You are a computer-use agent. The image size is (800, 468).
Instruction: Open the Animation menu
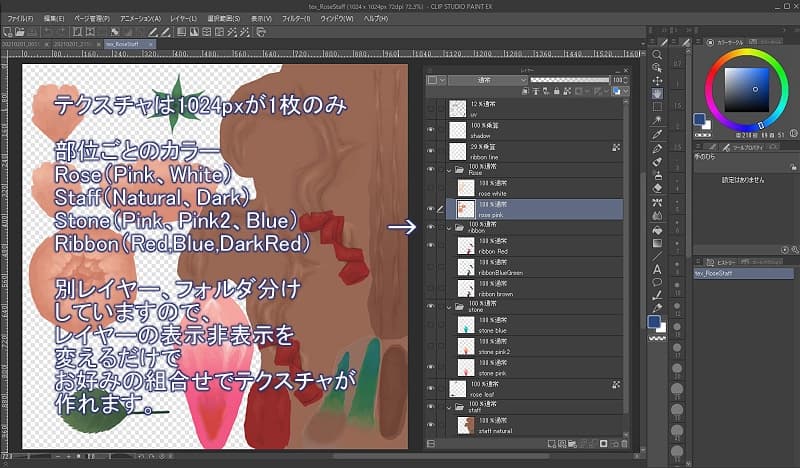click(x=140, y=18)
